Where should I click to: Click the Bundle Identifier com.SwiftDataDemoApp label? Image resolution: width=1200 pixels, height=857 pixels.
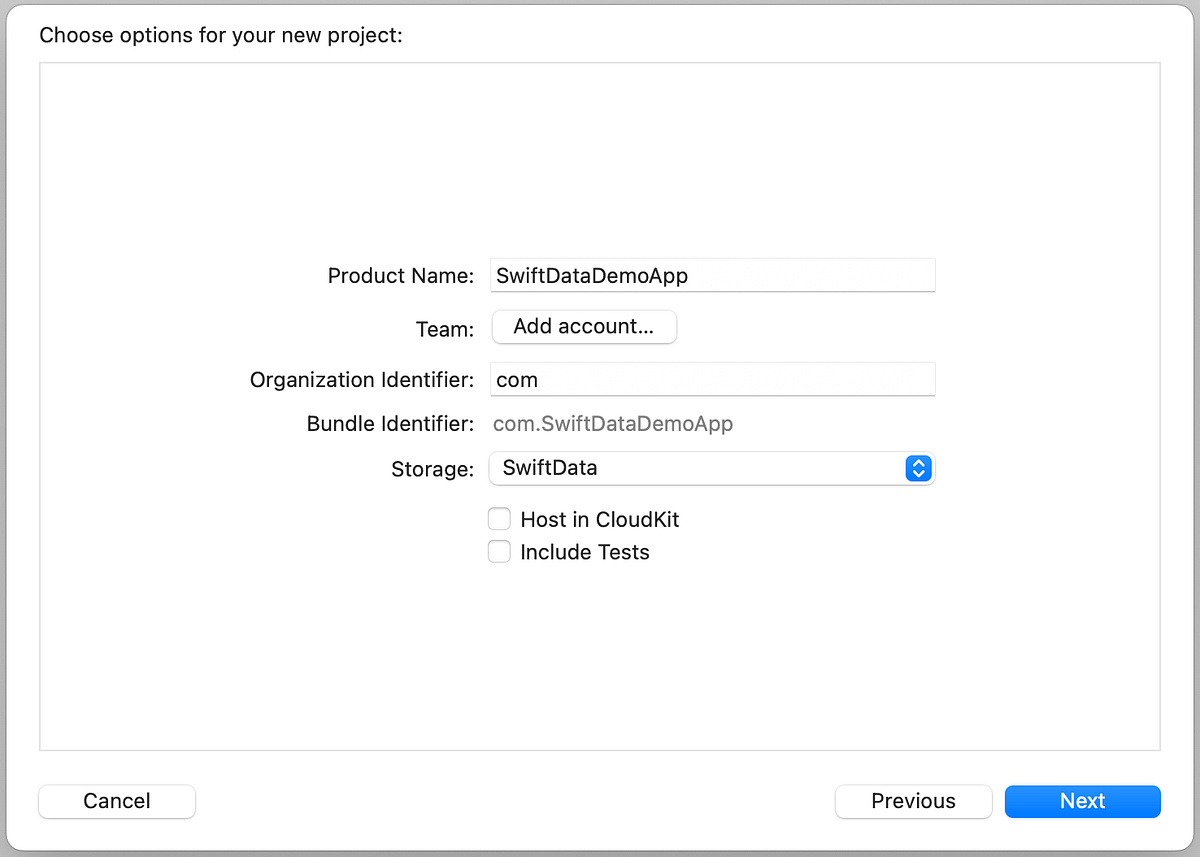pyautogui.click(x=613, y=423)
